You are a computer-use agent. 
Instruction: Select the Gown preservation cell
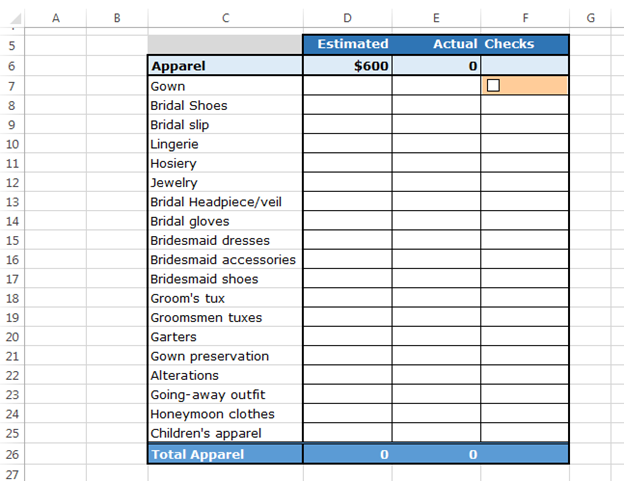[x=225, y=356]
